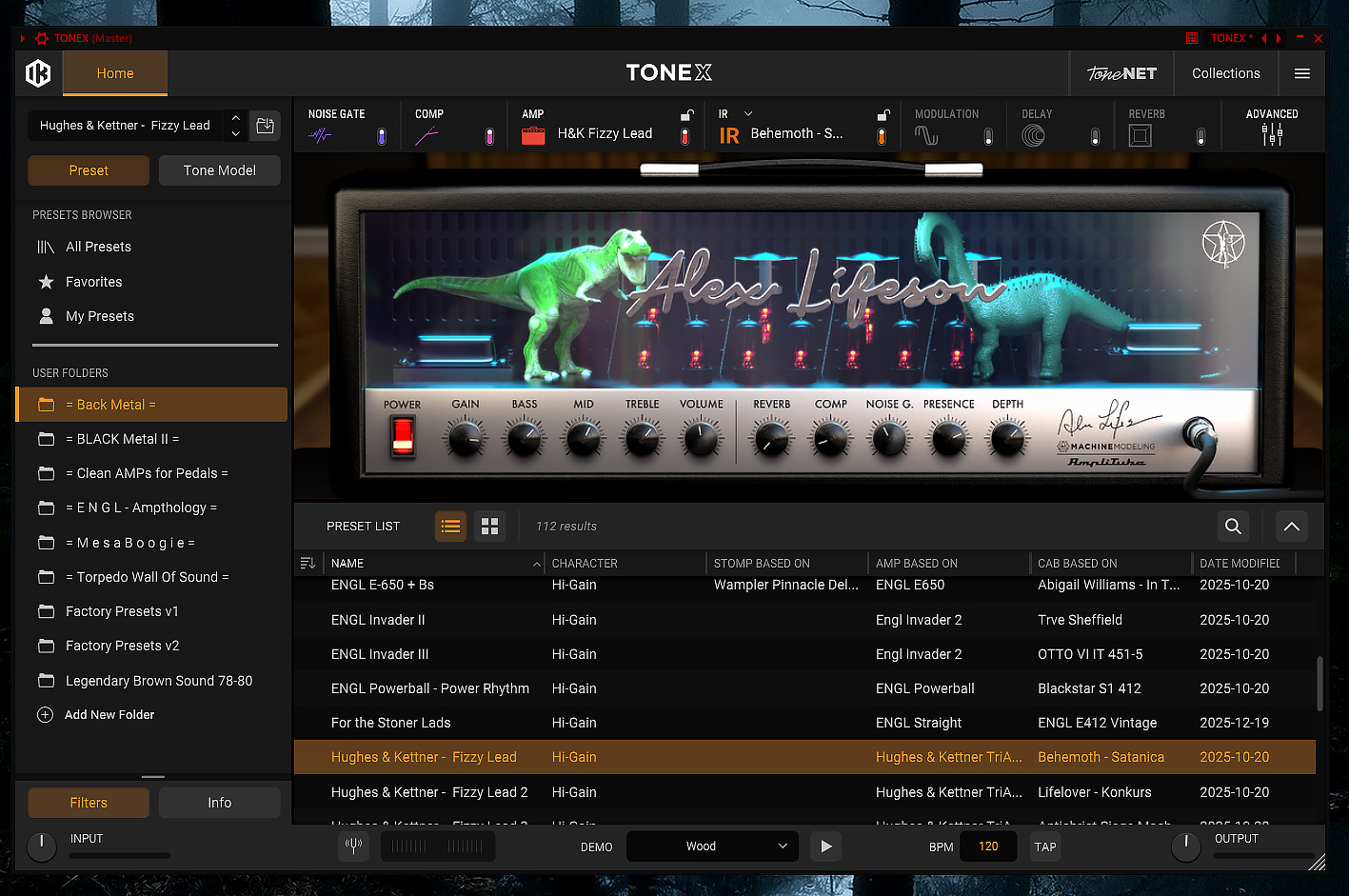The height and width of the screenshot is (896, 1349).
Task: Click the IK Multimedia logo icon
Action: (x=38, y=73)
